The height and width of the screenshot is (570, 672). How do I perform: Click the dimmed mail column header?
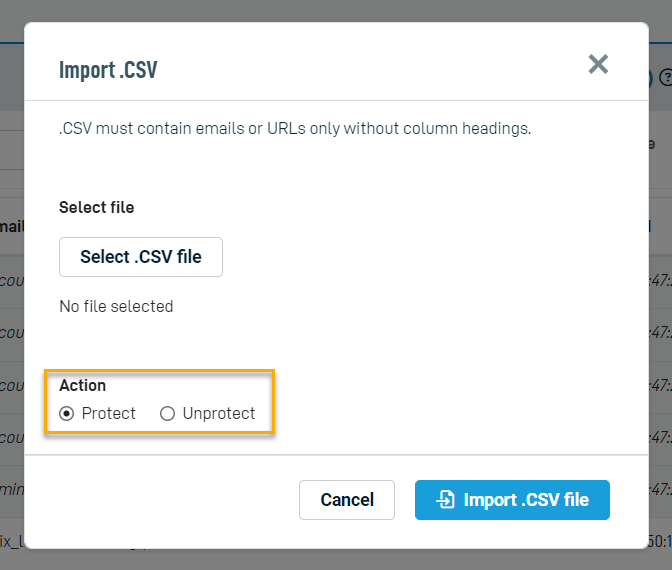pos(12,227)
